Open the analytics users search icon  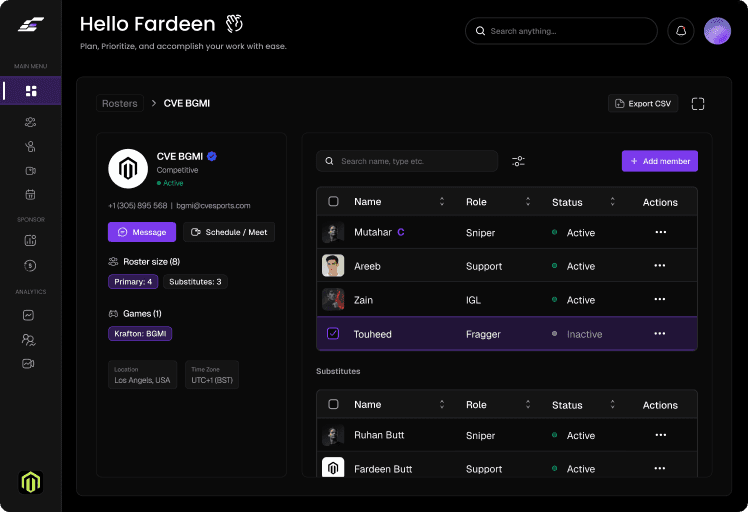tap(29, 339)
